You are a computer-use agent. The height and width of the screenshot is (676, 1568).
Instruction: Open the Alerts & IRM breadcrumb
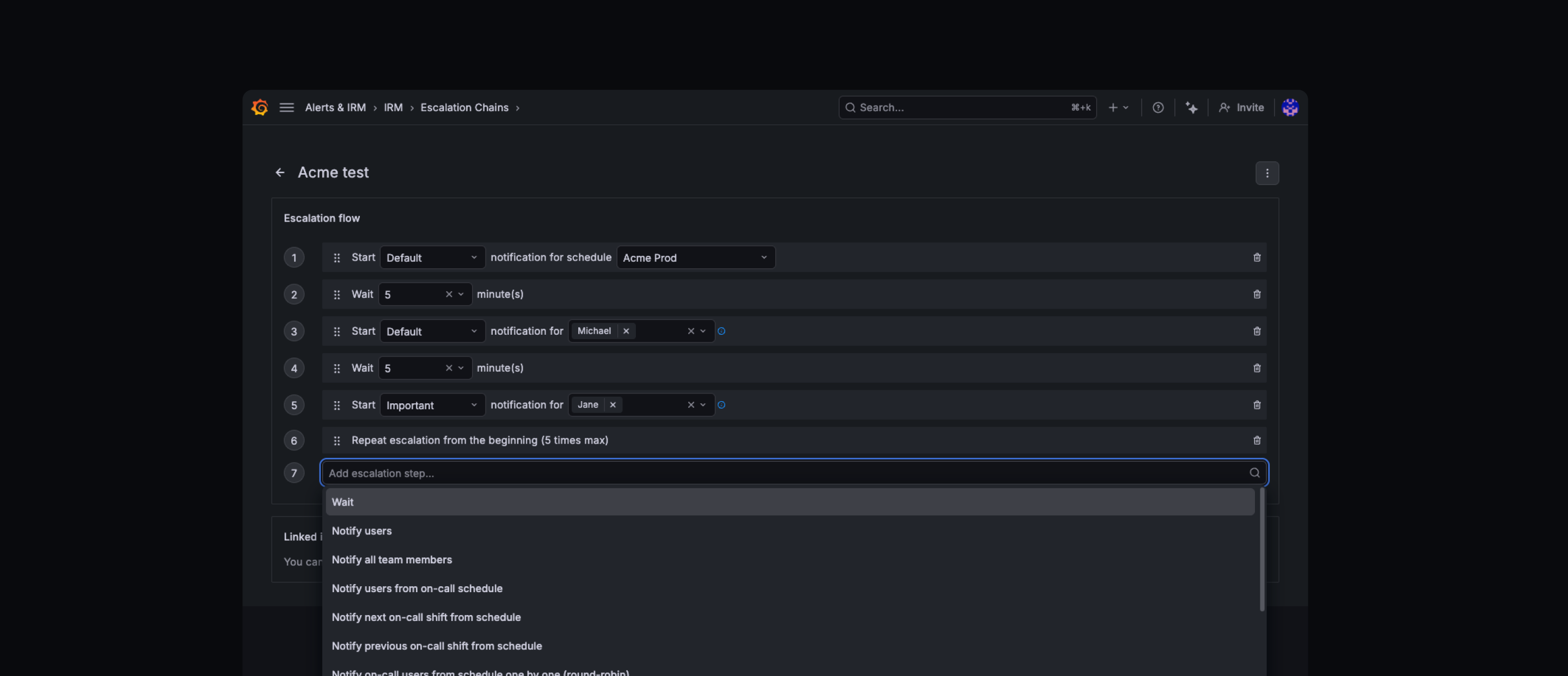[335, 107]
